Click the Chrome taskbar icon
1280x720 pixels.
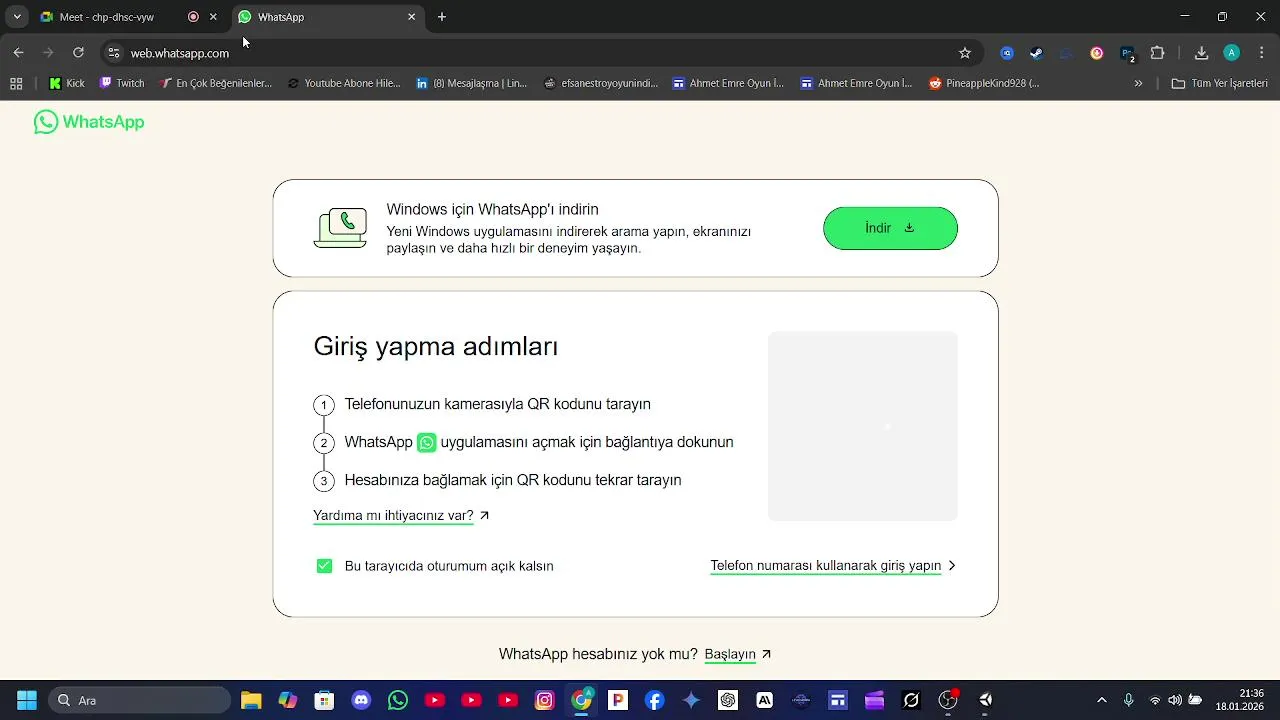pos(581,700)
